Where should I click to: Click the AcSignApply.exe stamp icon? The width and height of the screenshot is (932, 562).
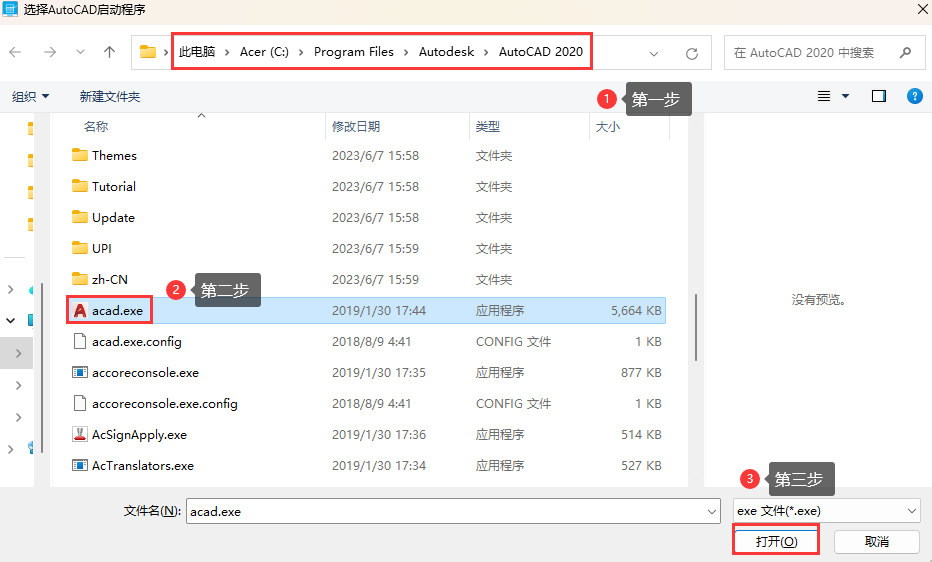tap(80, 434)
